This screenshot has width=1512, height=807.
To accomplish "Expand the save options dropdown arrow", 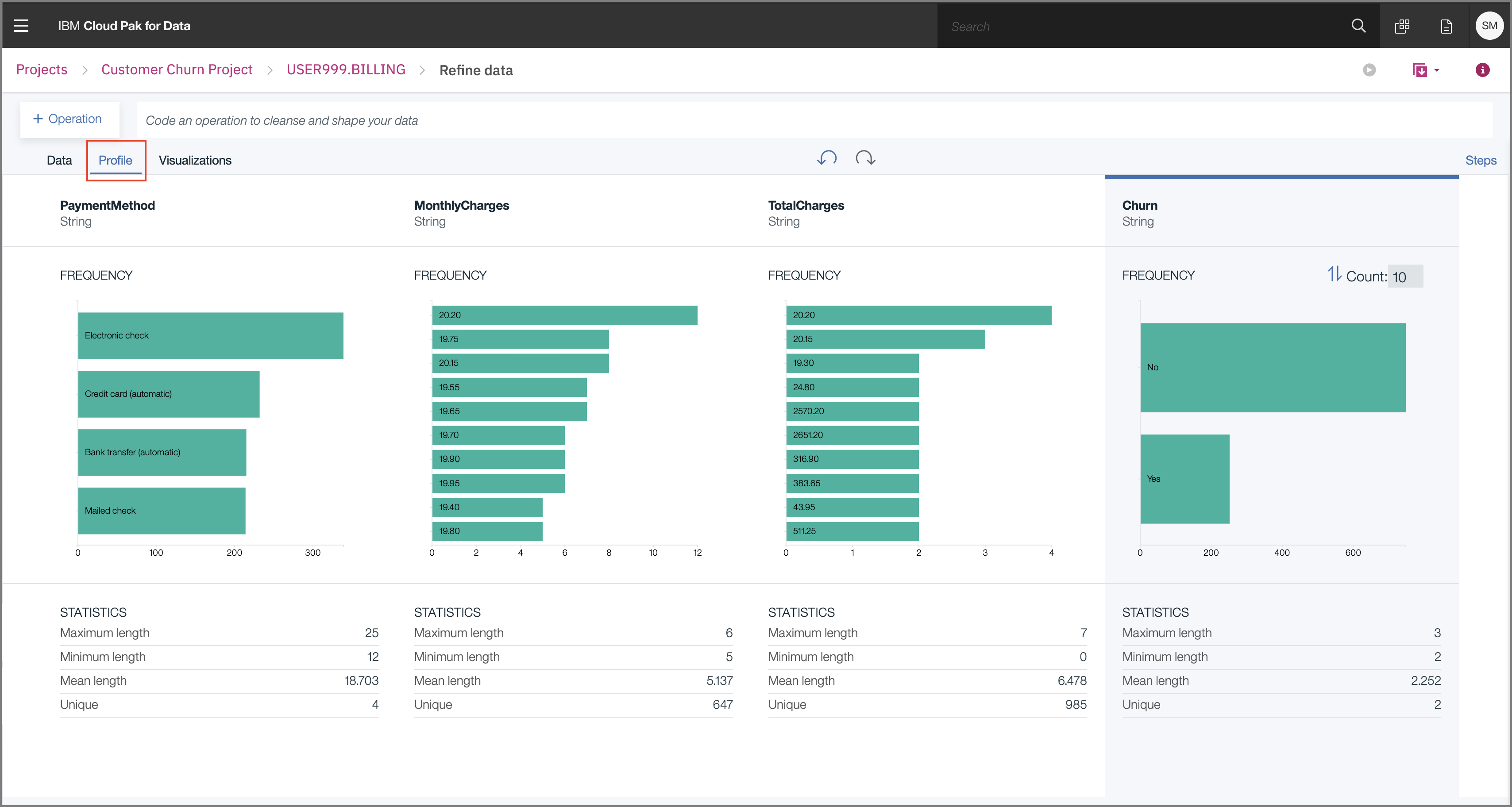I will click(x=1437, y=70).
